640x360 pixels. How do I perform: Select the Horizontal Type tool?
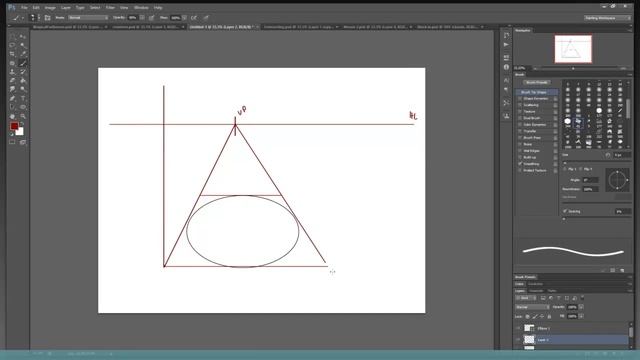pyautogui.click(x=23, y=98)
